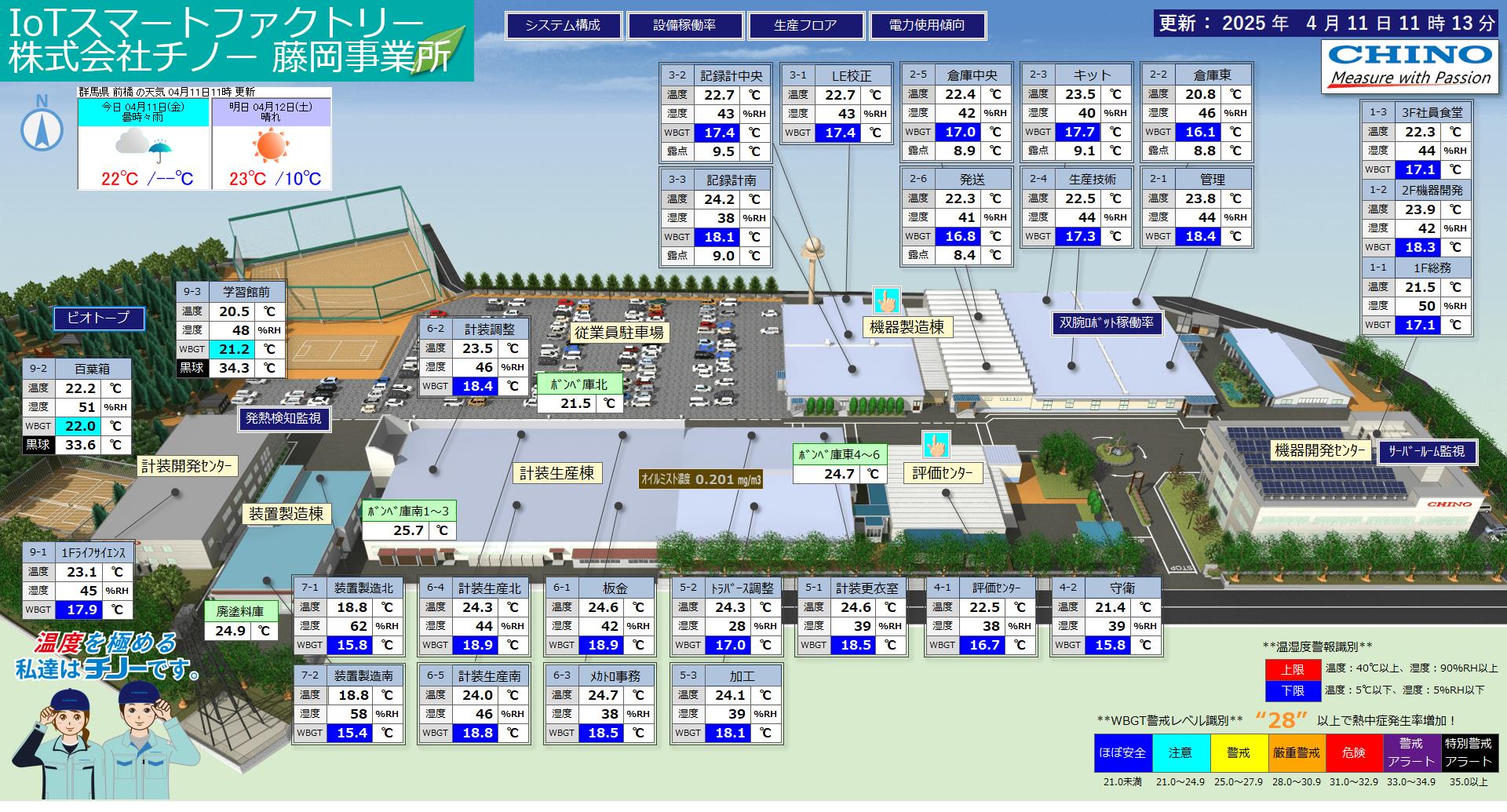Click the 2-1 管理 panel header
This screenshot has height=812, width=1507.
pyautogui.click(x=1197, y=180)
